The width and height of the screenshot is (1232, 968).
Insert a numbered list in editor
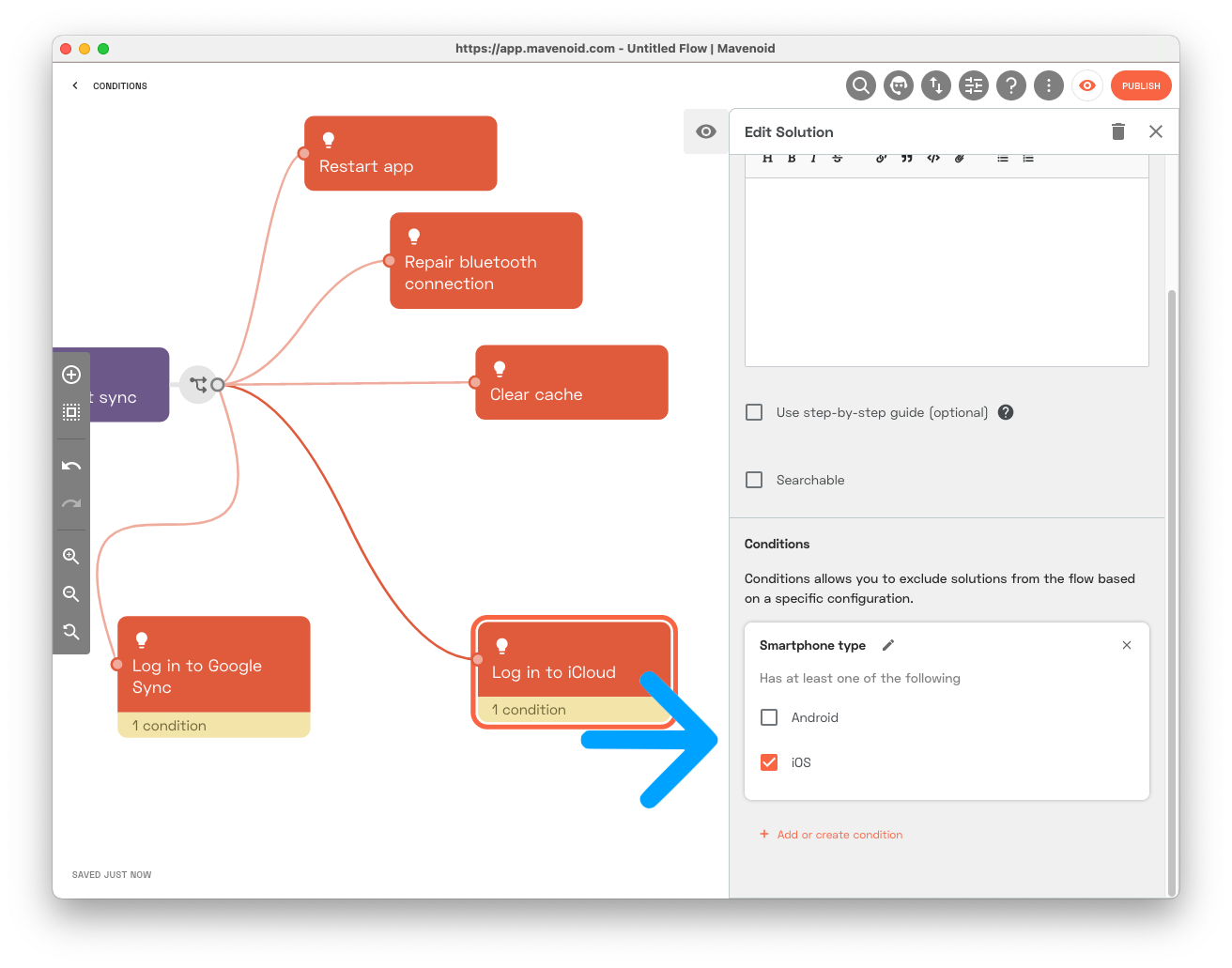point(1028,159)
